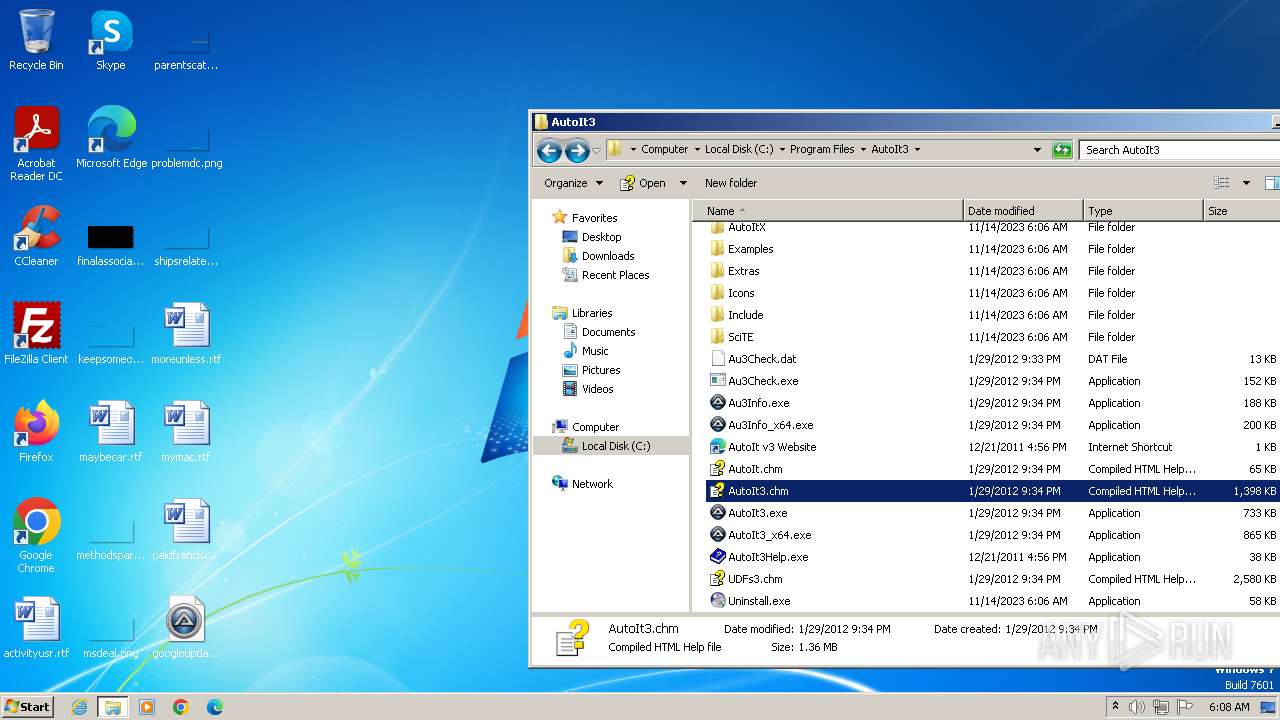Expand the Local Disk (C:) breadcrumb arrow
Screen dimensions: 1280x720
(x=782, y=150)
